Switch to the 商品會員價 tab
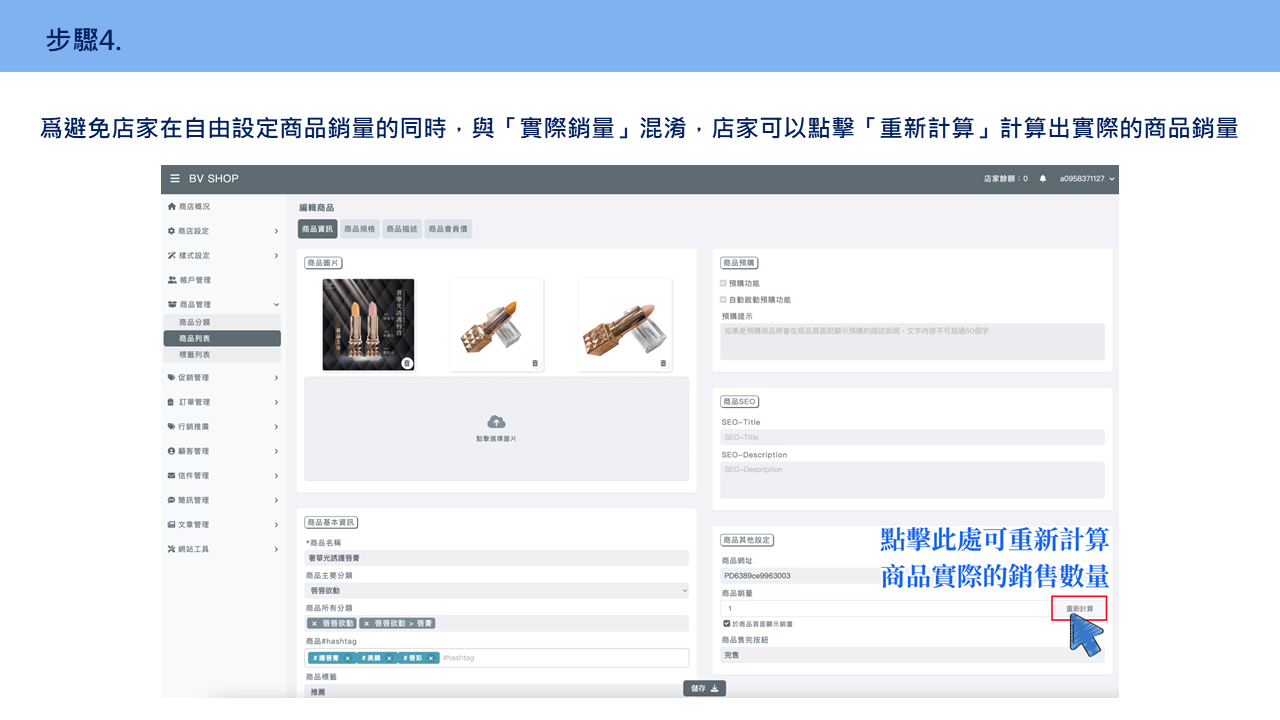The height and width of the screenshot is (720, 1280). point(448,229)
